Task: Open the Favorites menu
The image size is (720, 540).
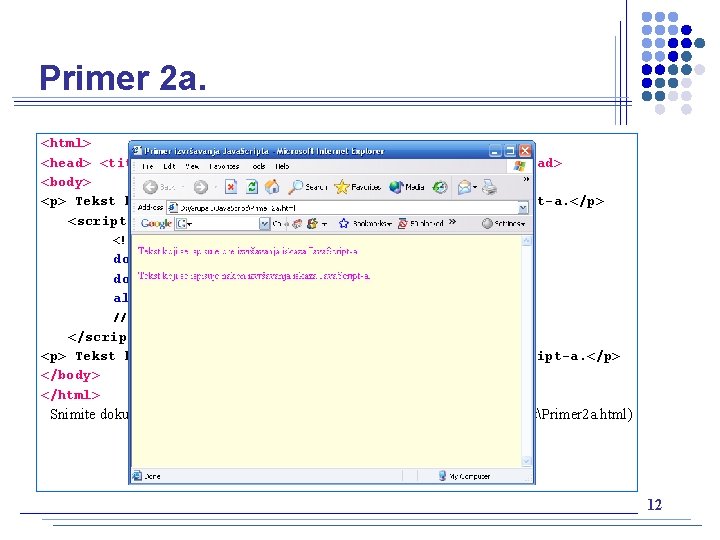Action: tap(224, 166)
